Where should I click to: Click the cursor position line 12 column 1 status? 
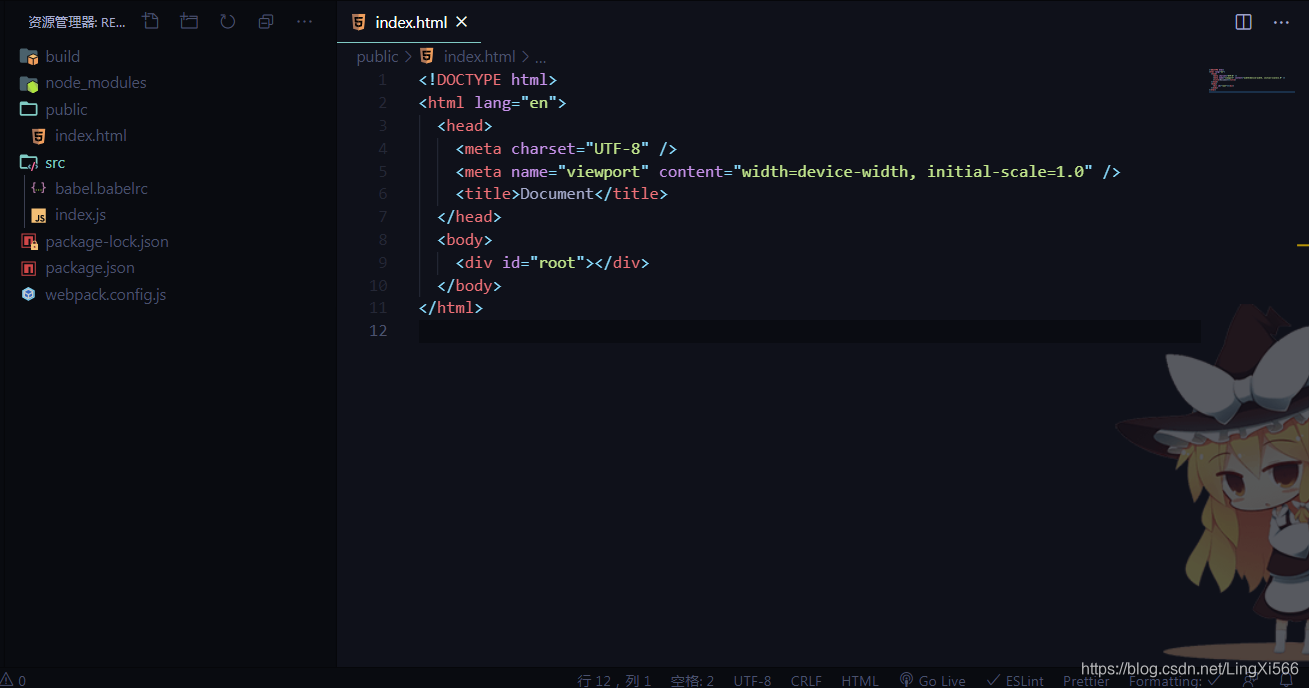click(614, 680)
